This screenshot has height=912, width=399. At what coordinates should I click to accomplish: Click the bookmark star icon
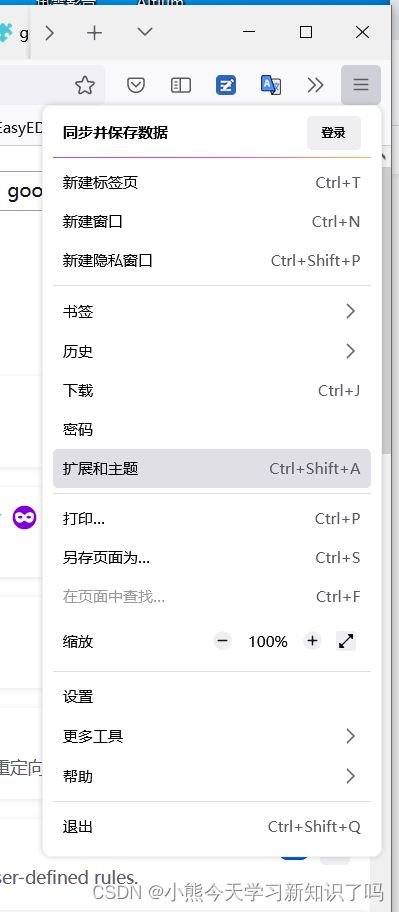(85, 86)
